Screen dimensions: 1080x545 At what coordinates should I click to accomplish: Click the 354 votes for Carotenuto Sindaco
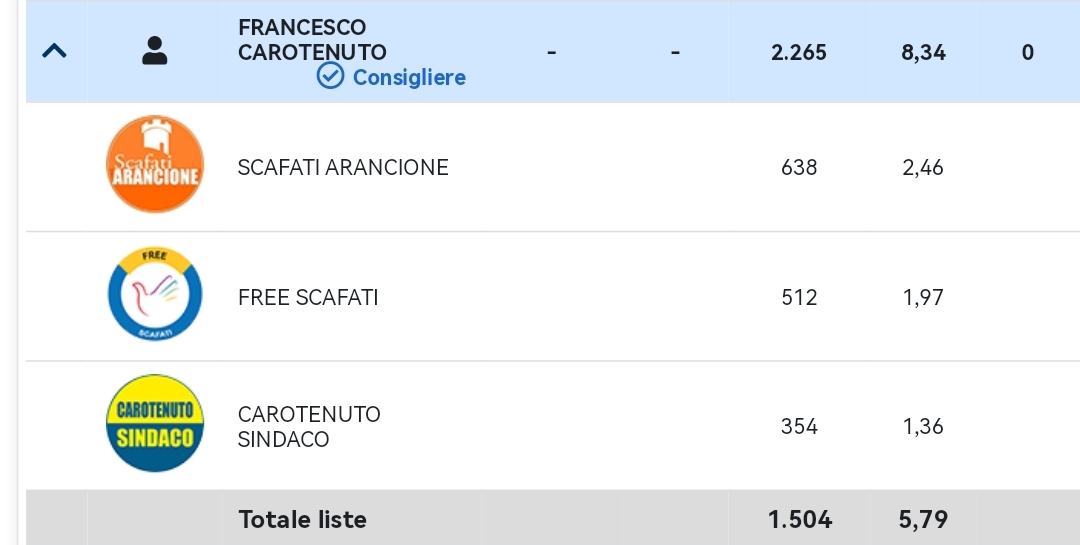click(799, 426)
